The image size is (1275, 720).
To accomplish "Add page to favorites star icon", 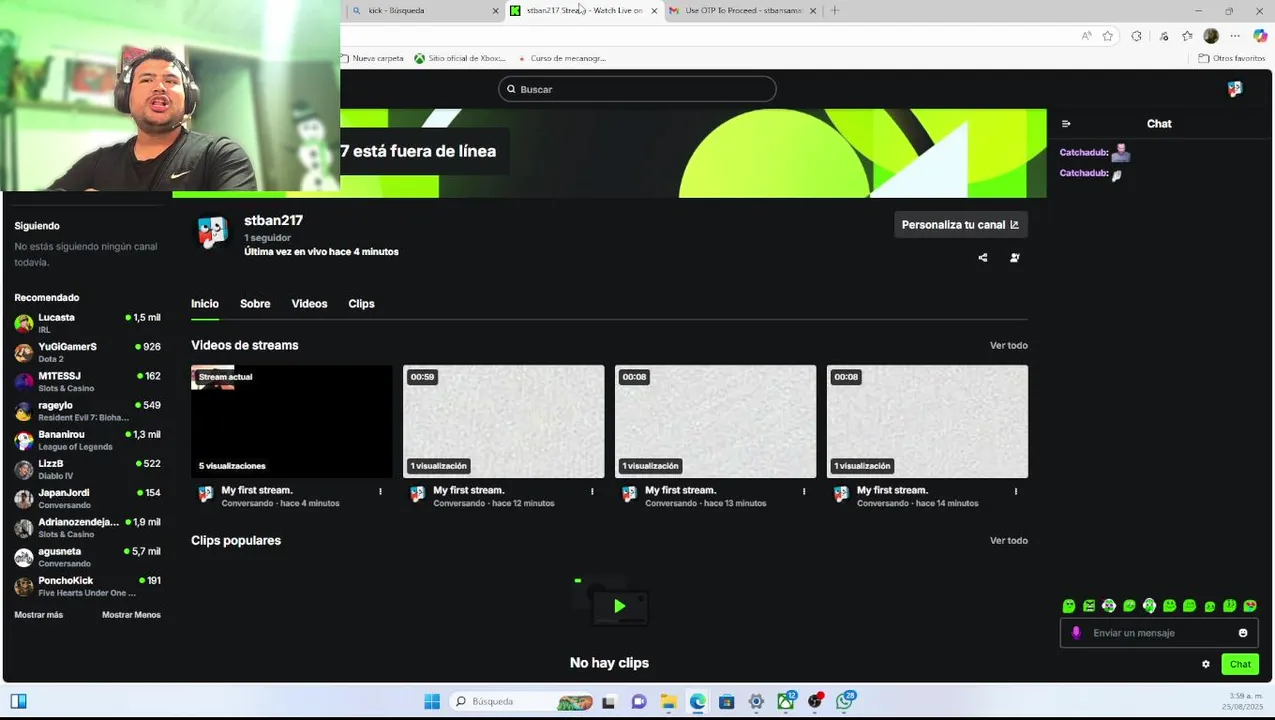I will pos(1108,36).
